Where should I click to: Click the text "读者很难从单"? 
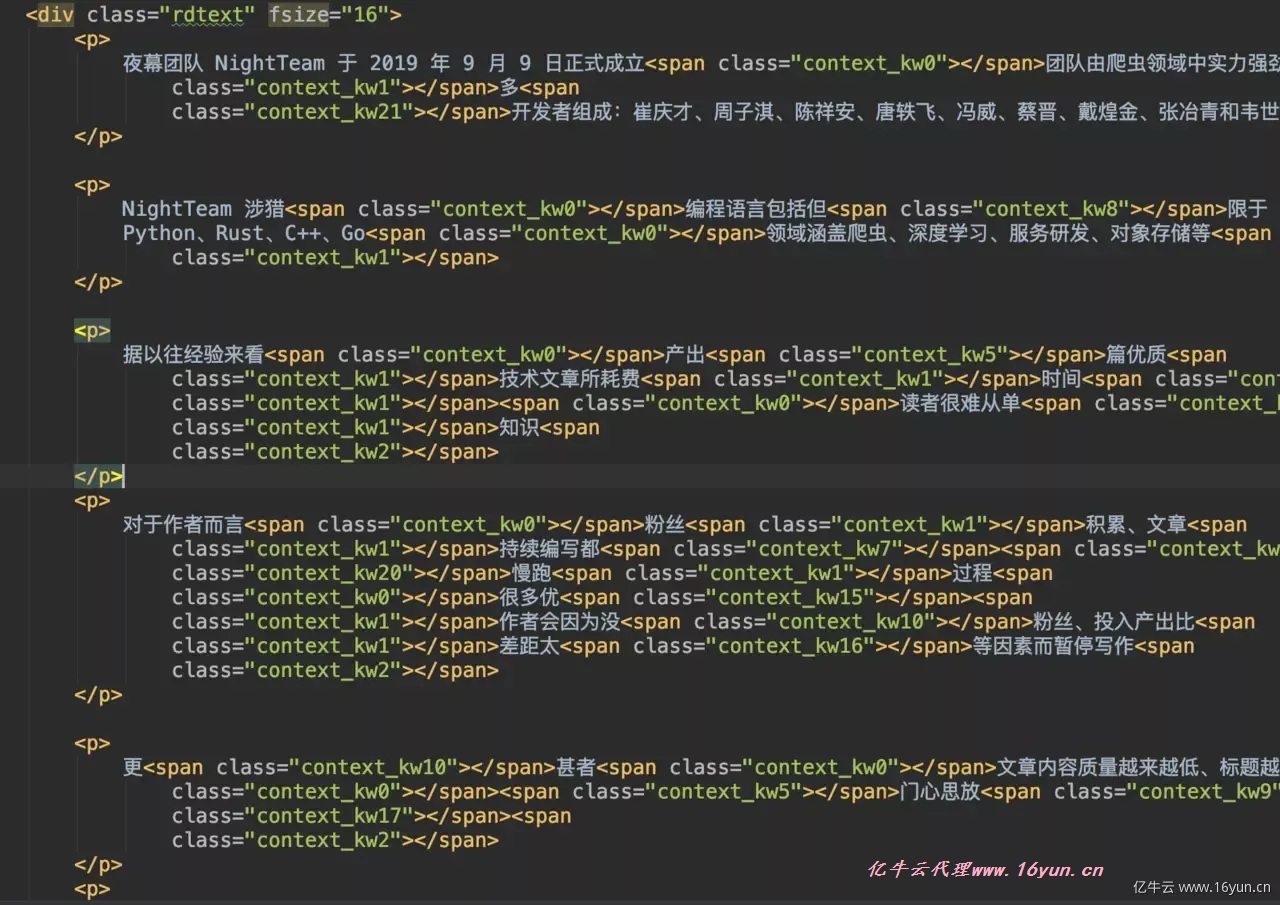[960, 403]
